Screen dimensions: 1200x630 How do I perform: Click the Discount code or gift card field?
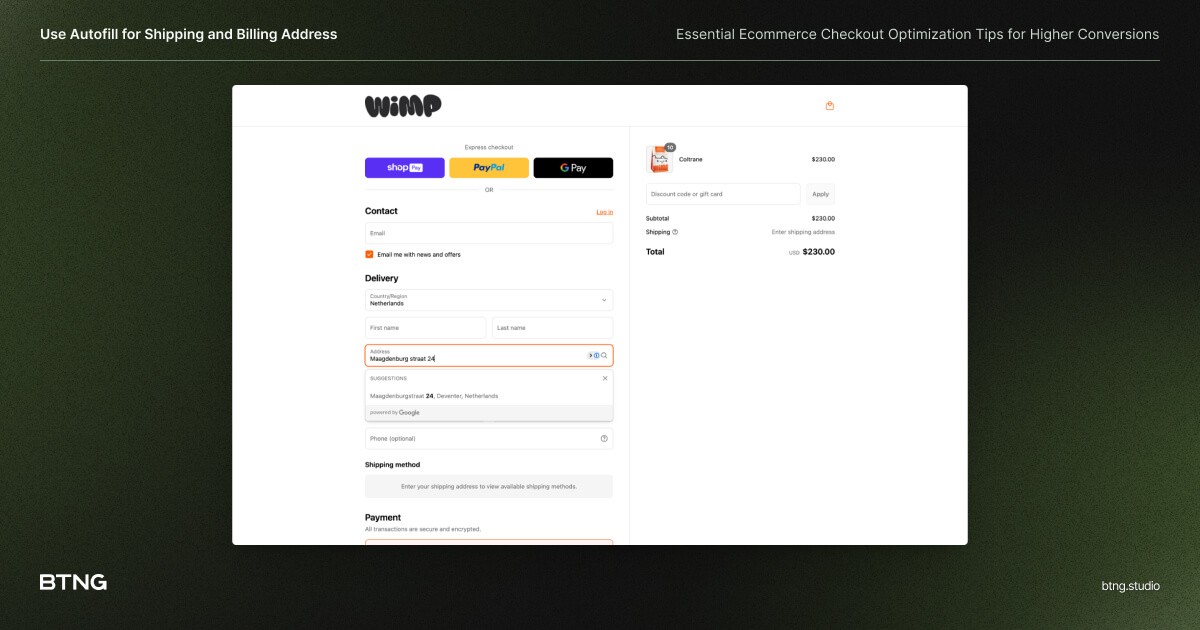pos(724,194)
